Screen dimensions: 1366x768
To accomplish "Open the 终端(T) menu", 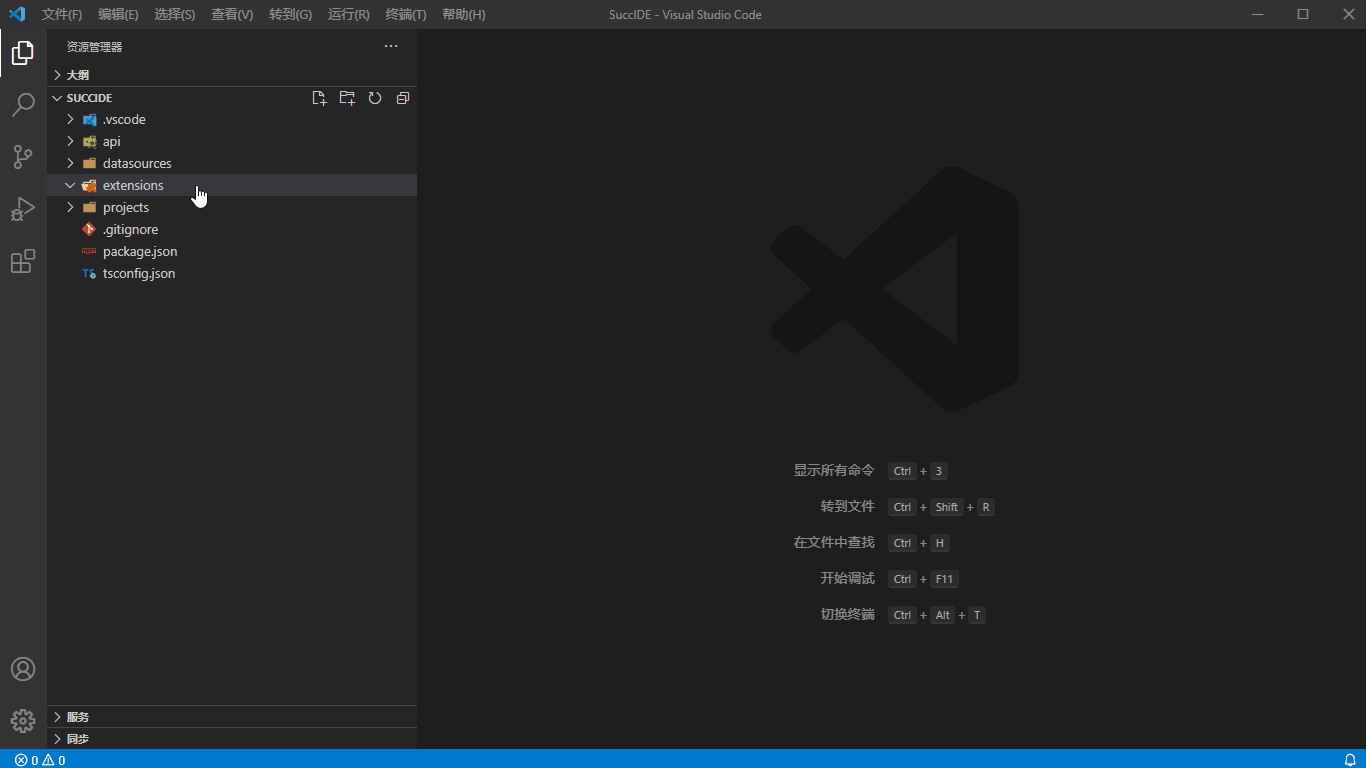I will click(x=405, y=15).
